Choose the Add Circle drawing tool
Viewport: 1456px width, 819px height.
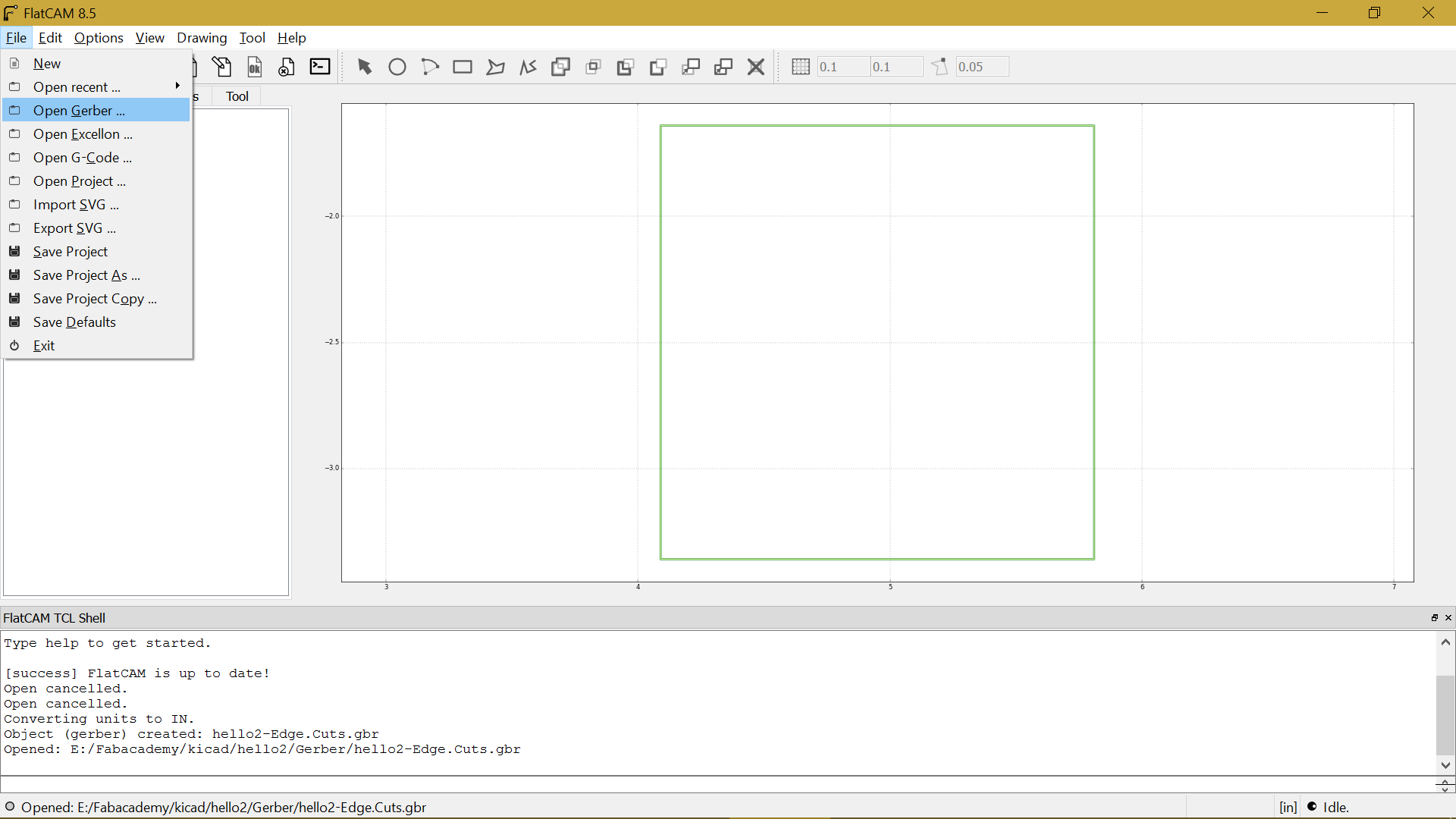(x=397, y=67)
